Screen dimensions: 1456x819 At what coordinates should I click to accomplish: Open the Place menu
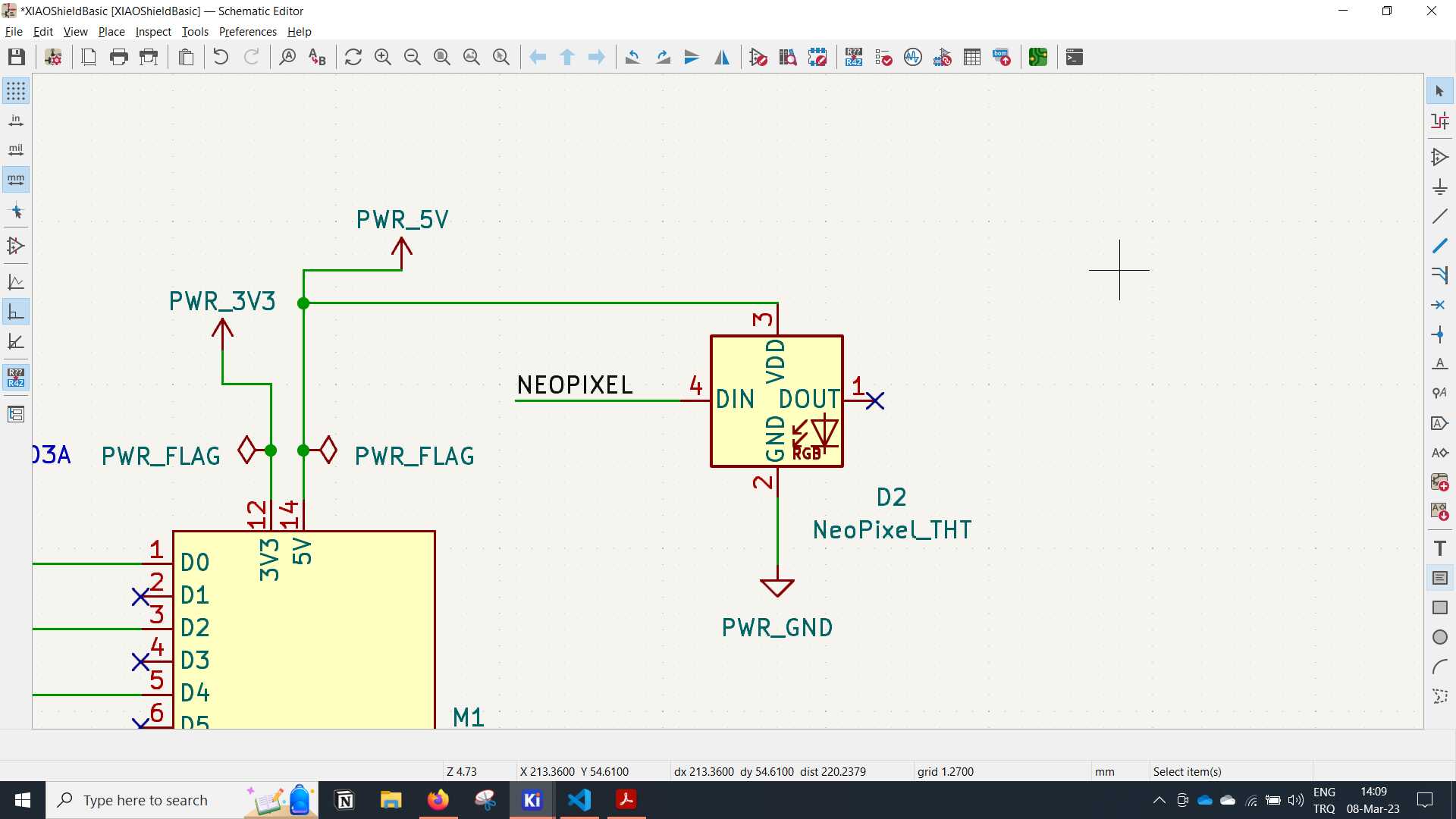(x=110, y=30)
